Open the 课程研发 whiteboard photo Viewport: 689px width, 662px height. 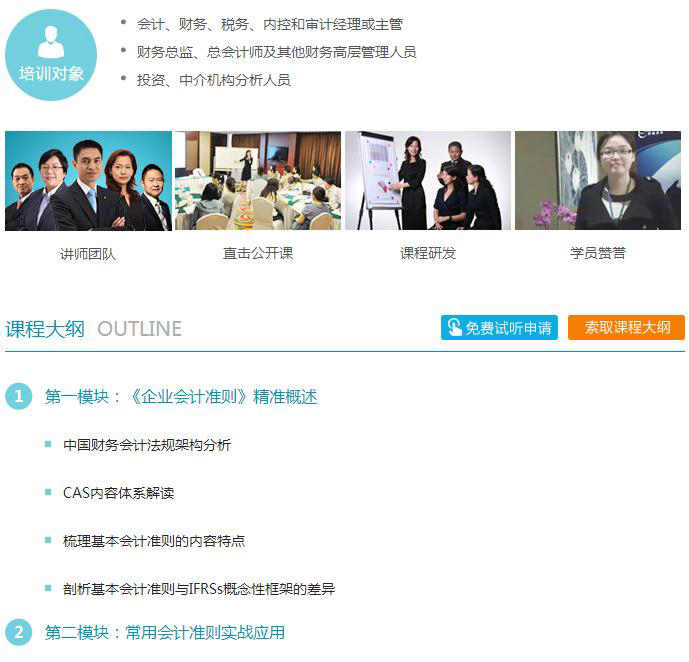[428, 181]
